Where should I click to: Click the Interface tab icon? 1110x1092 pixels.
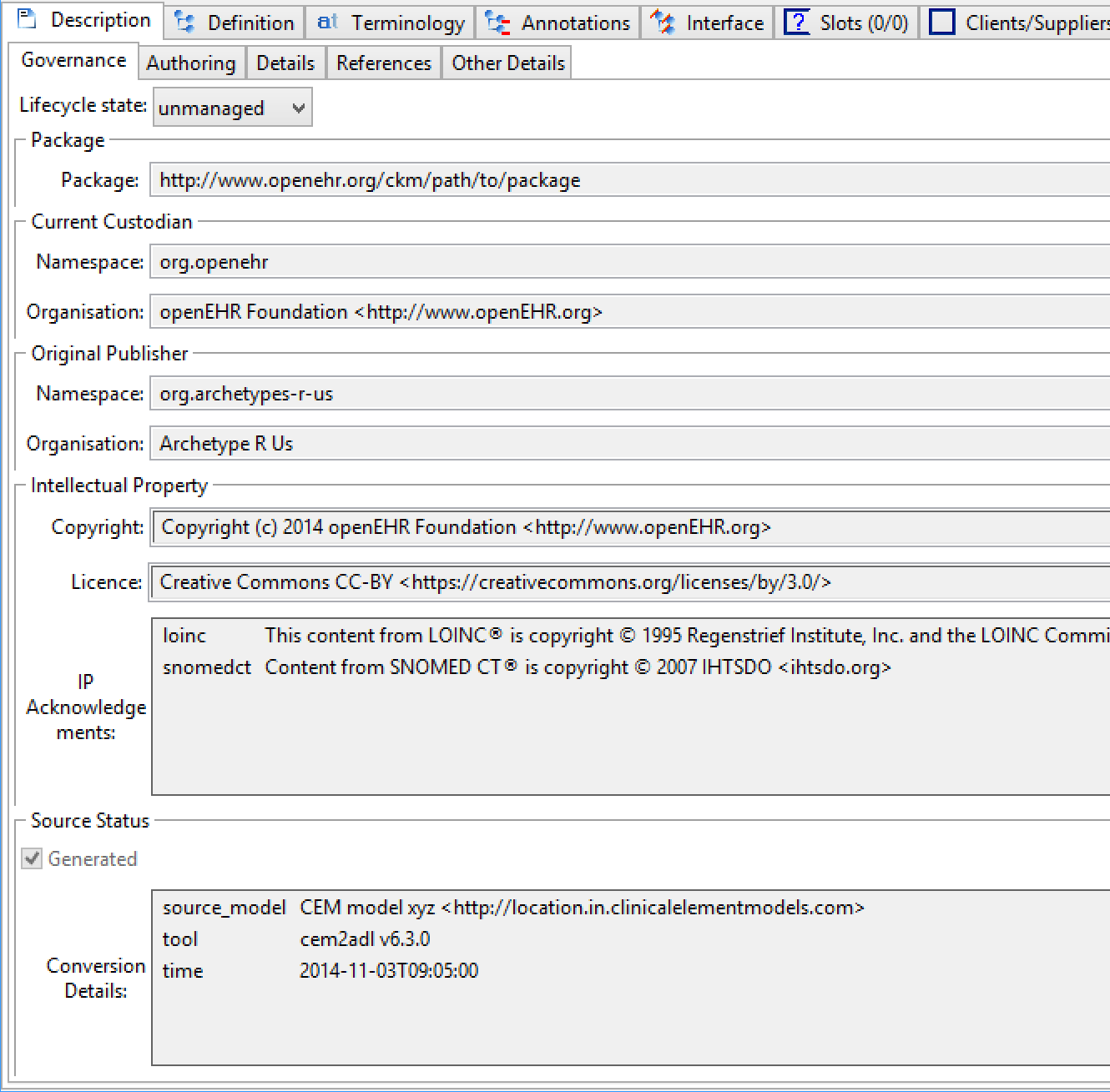click(663, 23)
